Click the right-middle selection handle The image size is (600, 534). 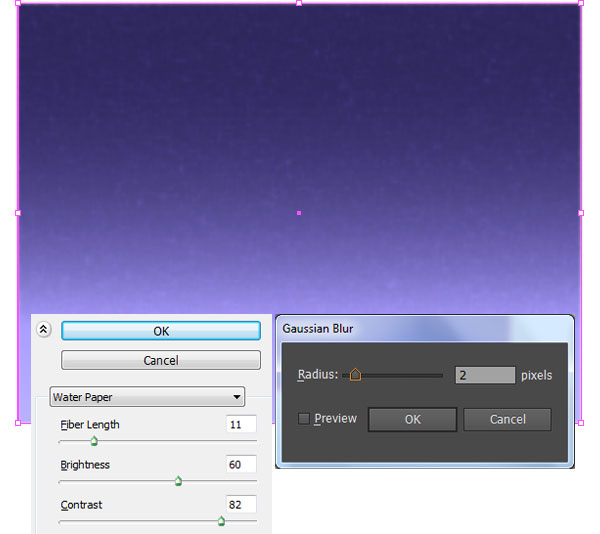(581, 213)
